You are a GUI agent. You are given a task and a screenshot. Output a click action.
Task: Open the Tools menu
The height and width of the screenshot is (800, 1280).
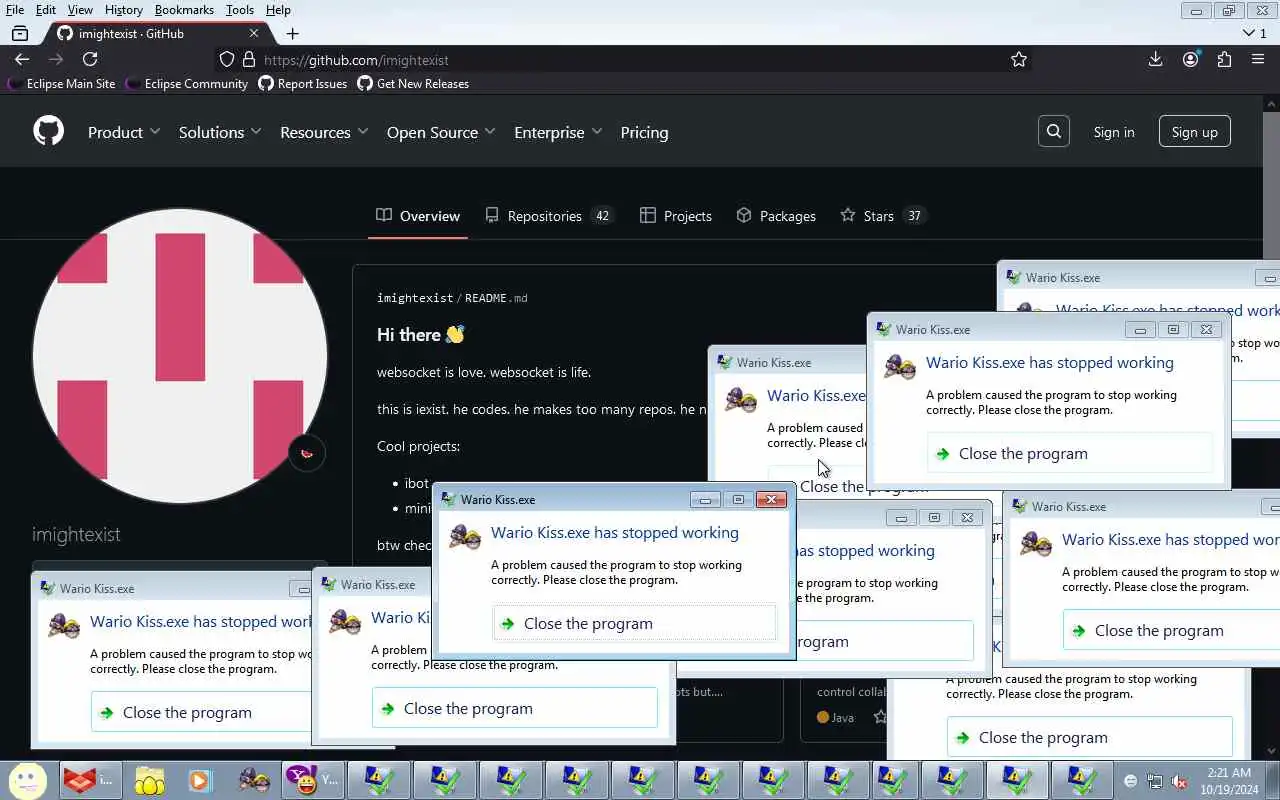pos(239,10)
